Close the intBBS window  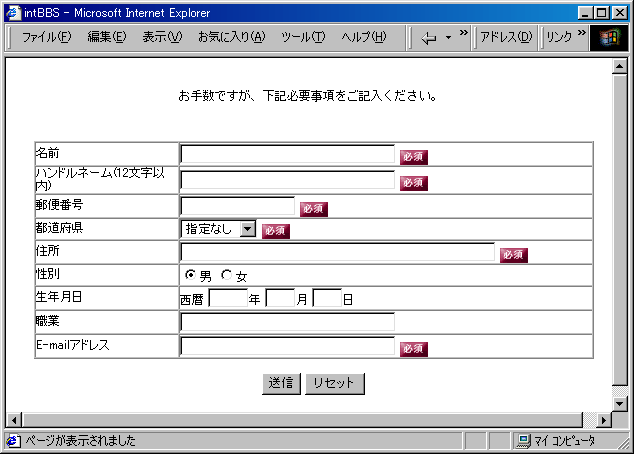(620, 13)
